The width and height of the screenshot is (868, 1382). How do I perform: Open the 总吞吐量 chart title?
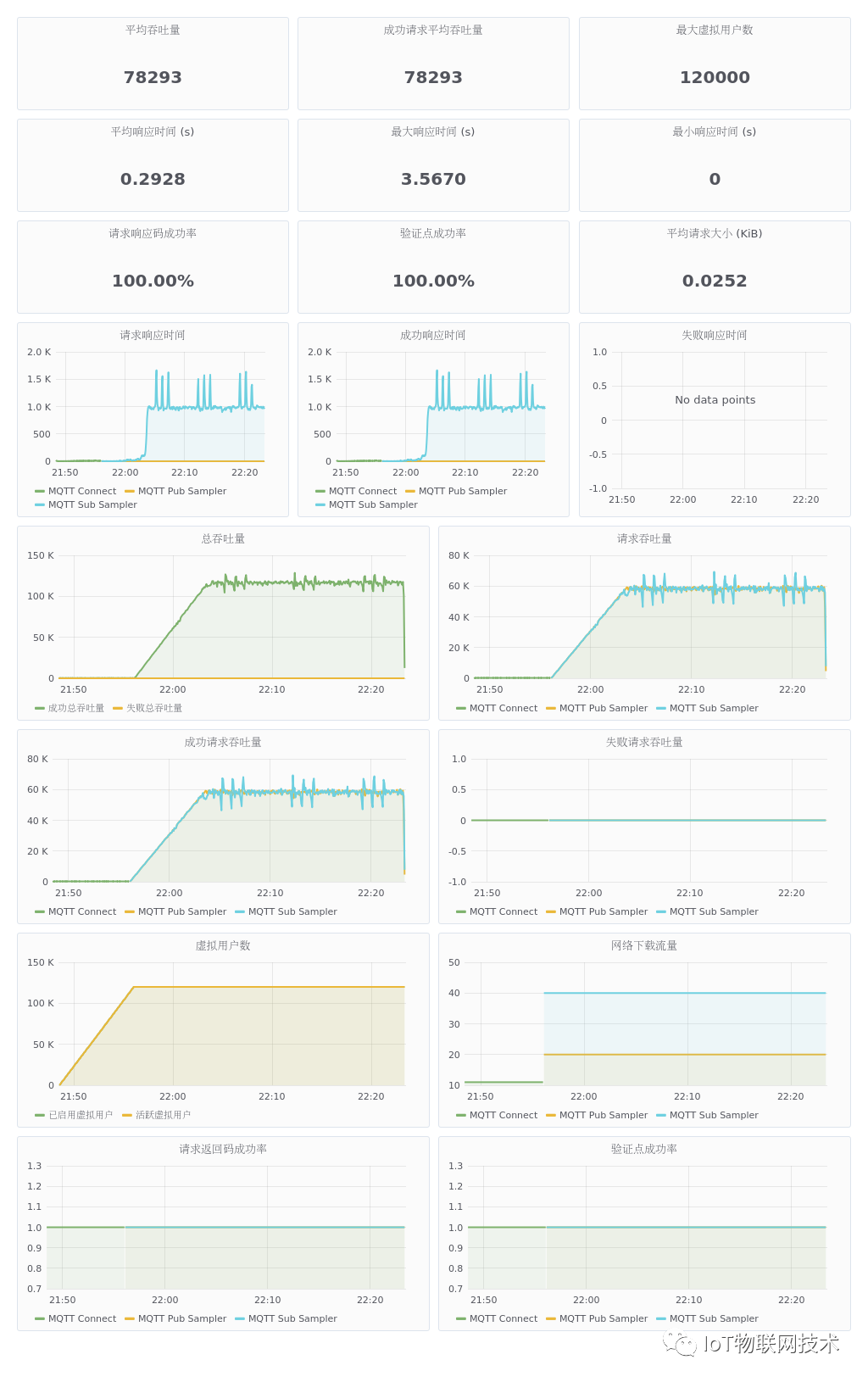[223, 539]
